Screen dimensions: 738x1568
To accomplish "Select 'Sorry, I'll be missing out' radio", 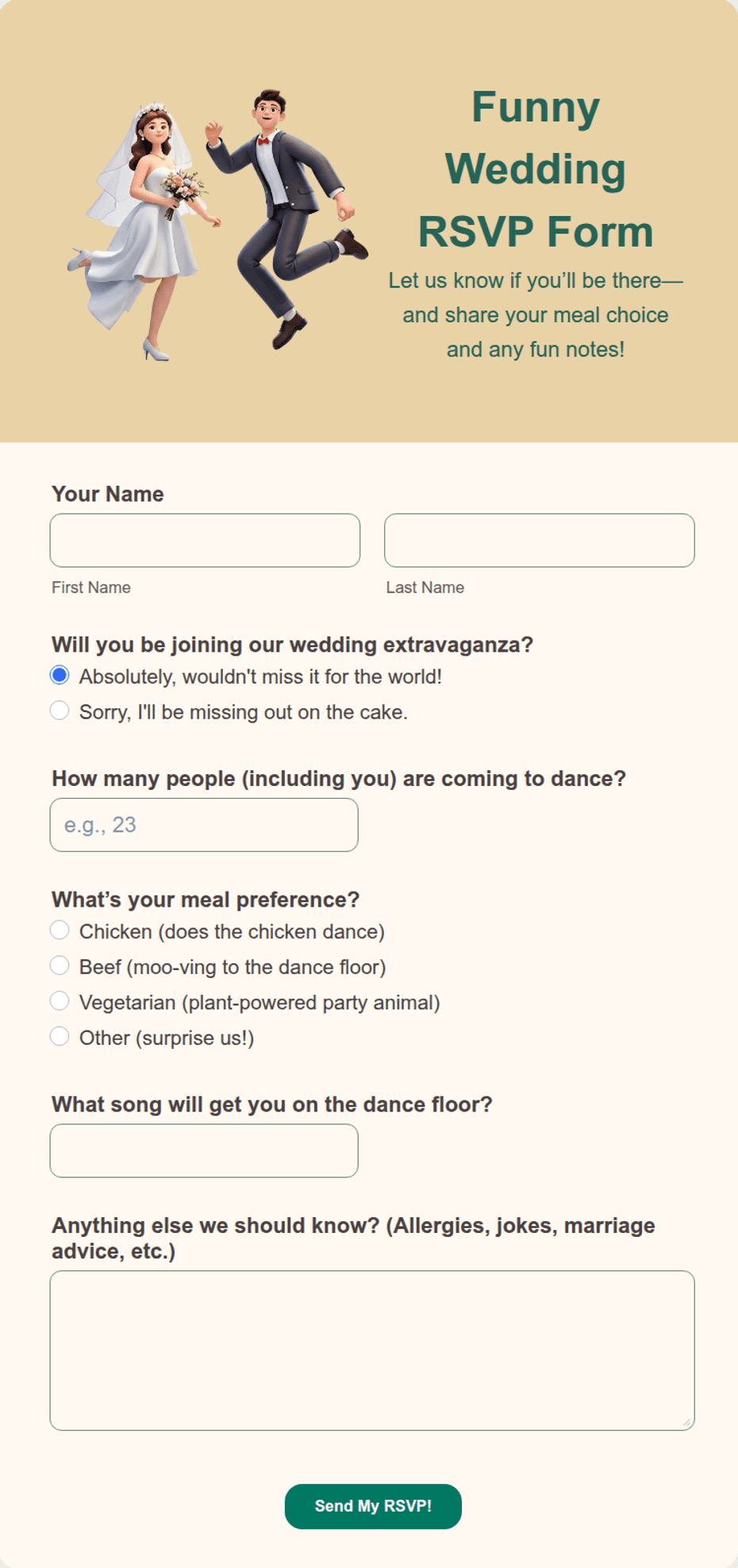I will [x=60, y=711].
